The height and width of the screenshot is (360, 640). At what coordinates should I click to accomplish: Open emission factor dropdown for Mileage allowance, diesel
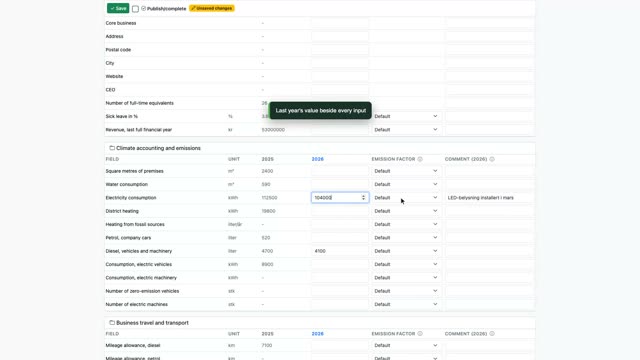click(406, 345)
